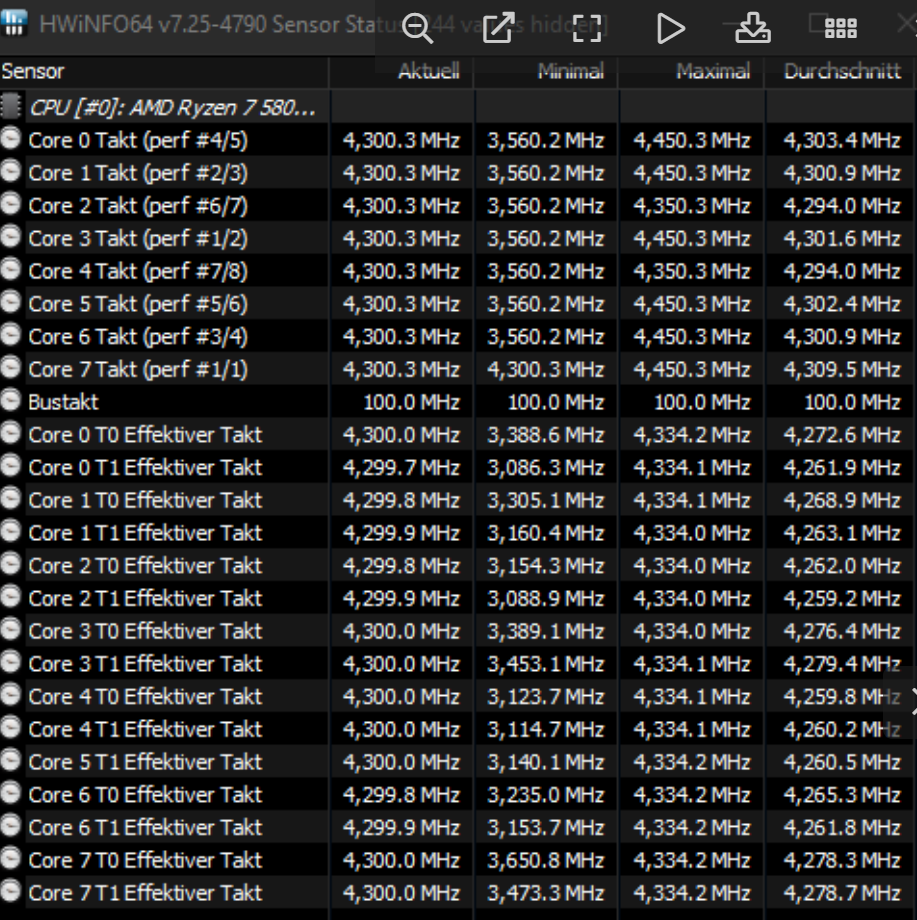917x920 pixels.
Task: Click the Minimal column header
Action: [546, 72]
